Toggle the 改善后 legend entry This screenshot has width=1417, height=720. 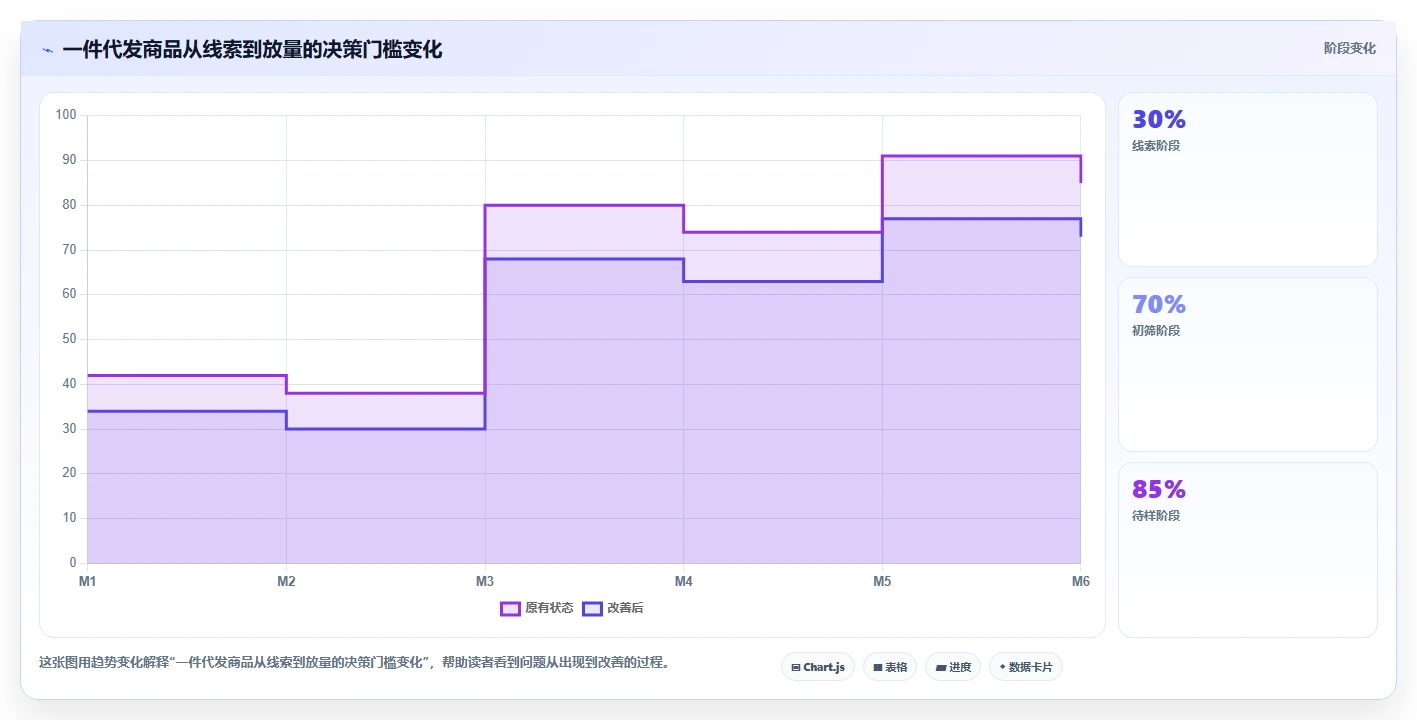tap(613, 608)
